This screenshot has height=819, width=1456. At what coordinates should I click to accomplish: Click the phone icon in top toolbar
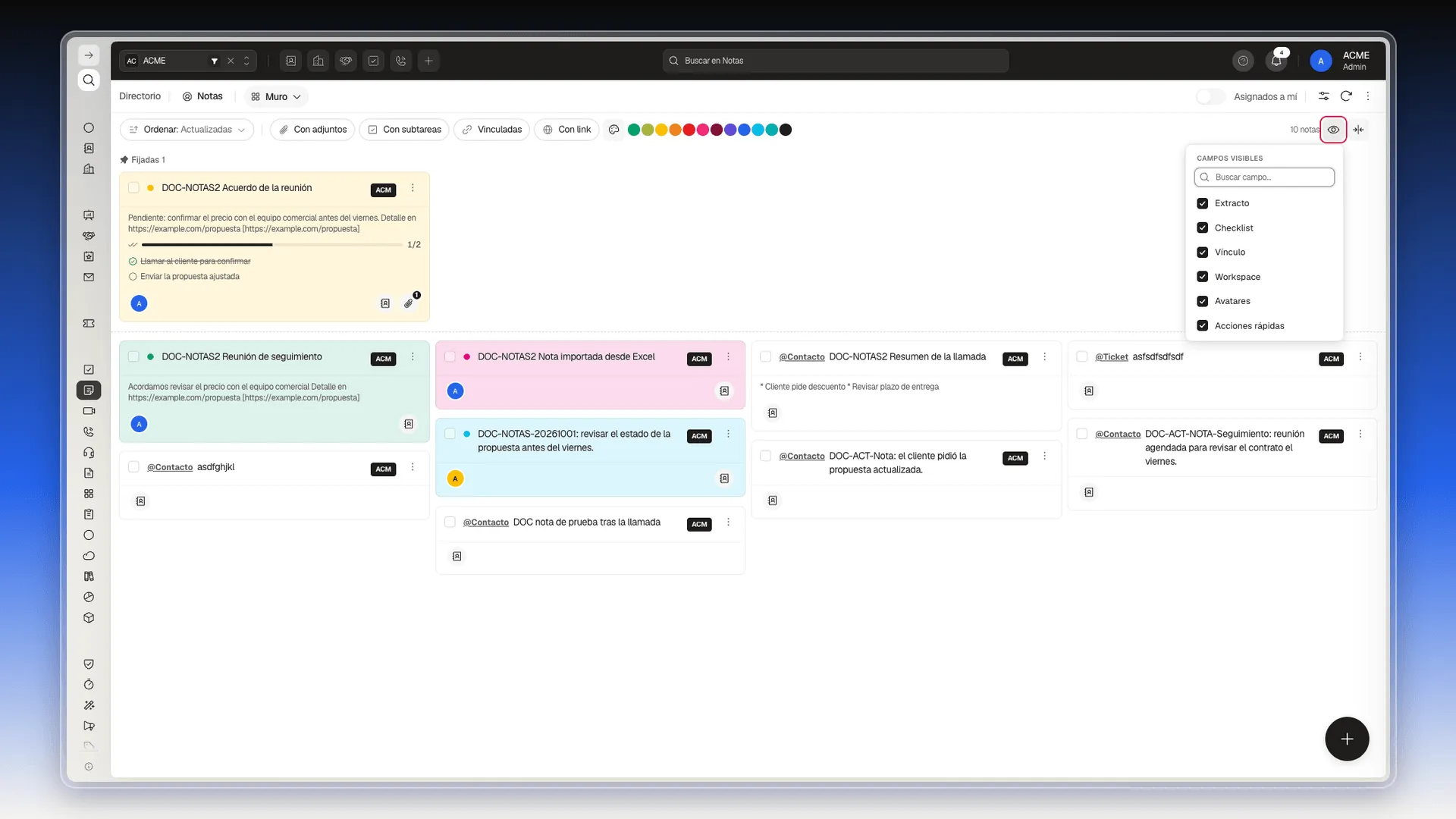click(401, 61)
